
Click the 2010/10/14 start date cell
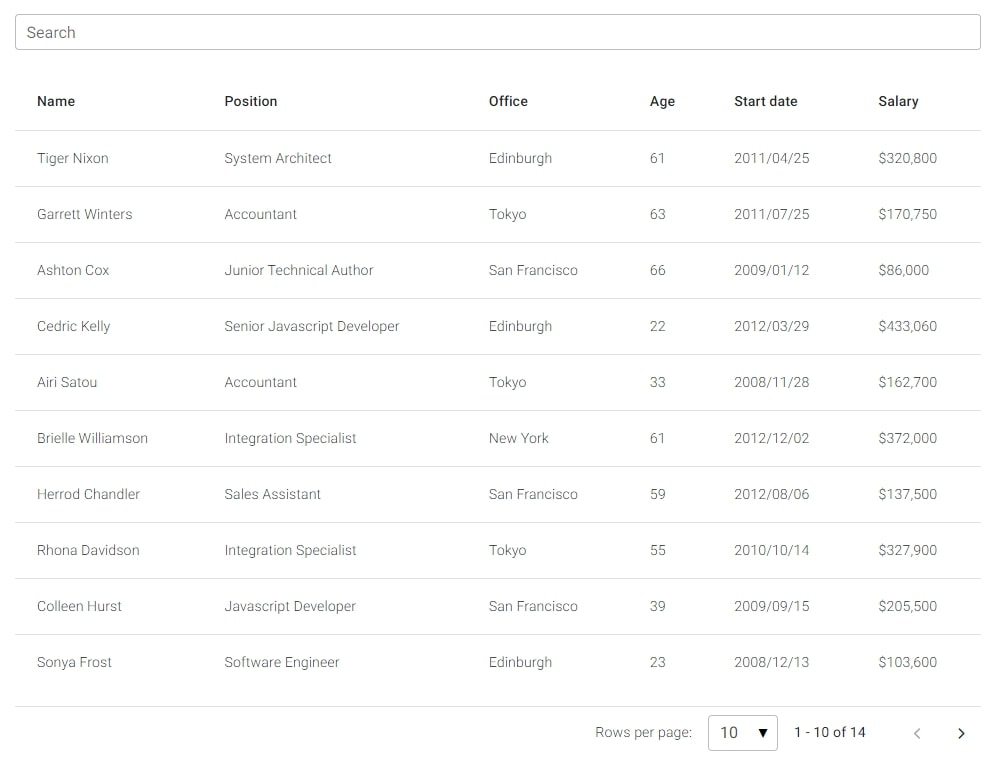772,550
